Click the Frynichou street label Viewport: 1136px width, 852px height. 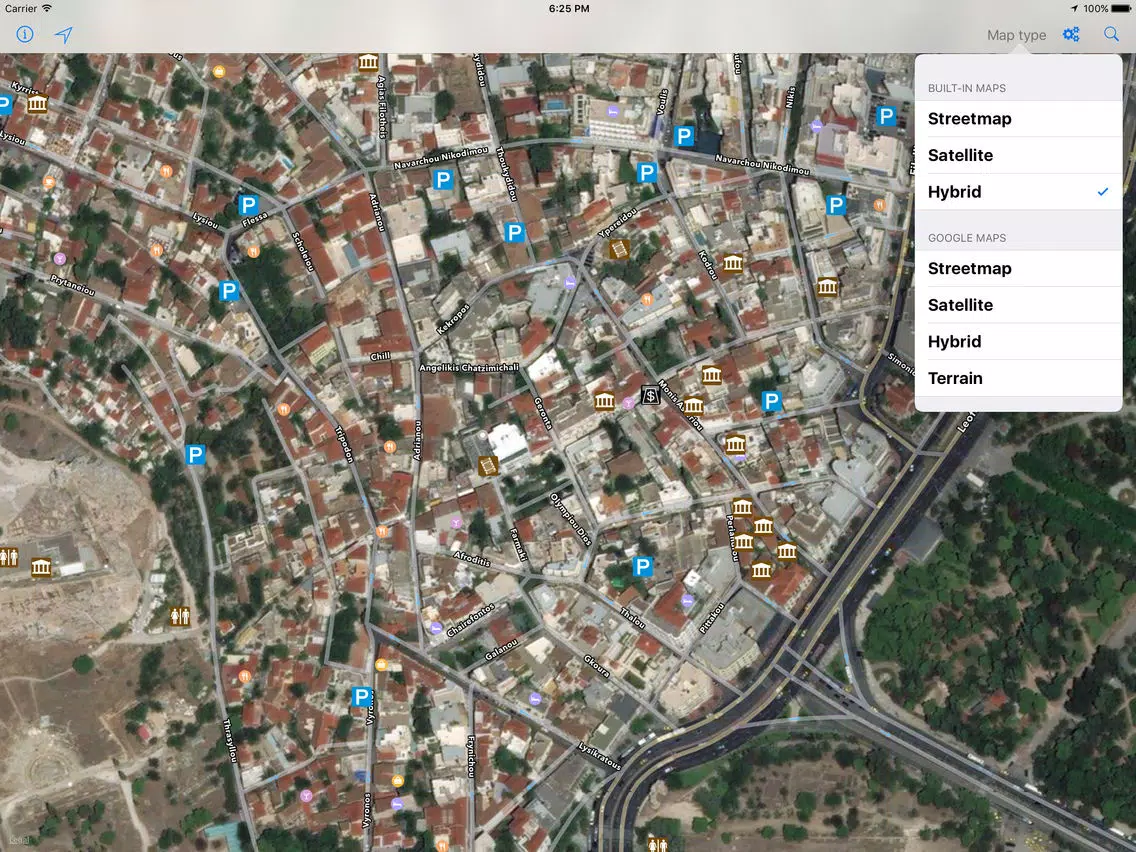point(471,756)
